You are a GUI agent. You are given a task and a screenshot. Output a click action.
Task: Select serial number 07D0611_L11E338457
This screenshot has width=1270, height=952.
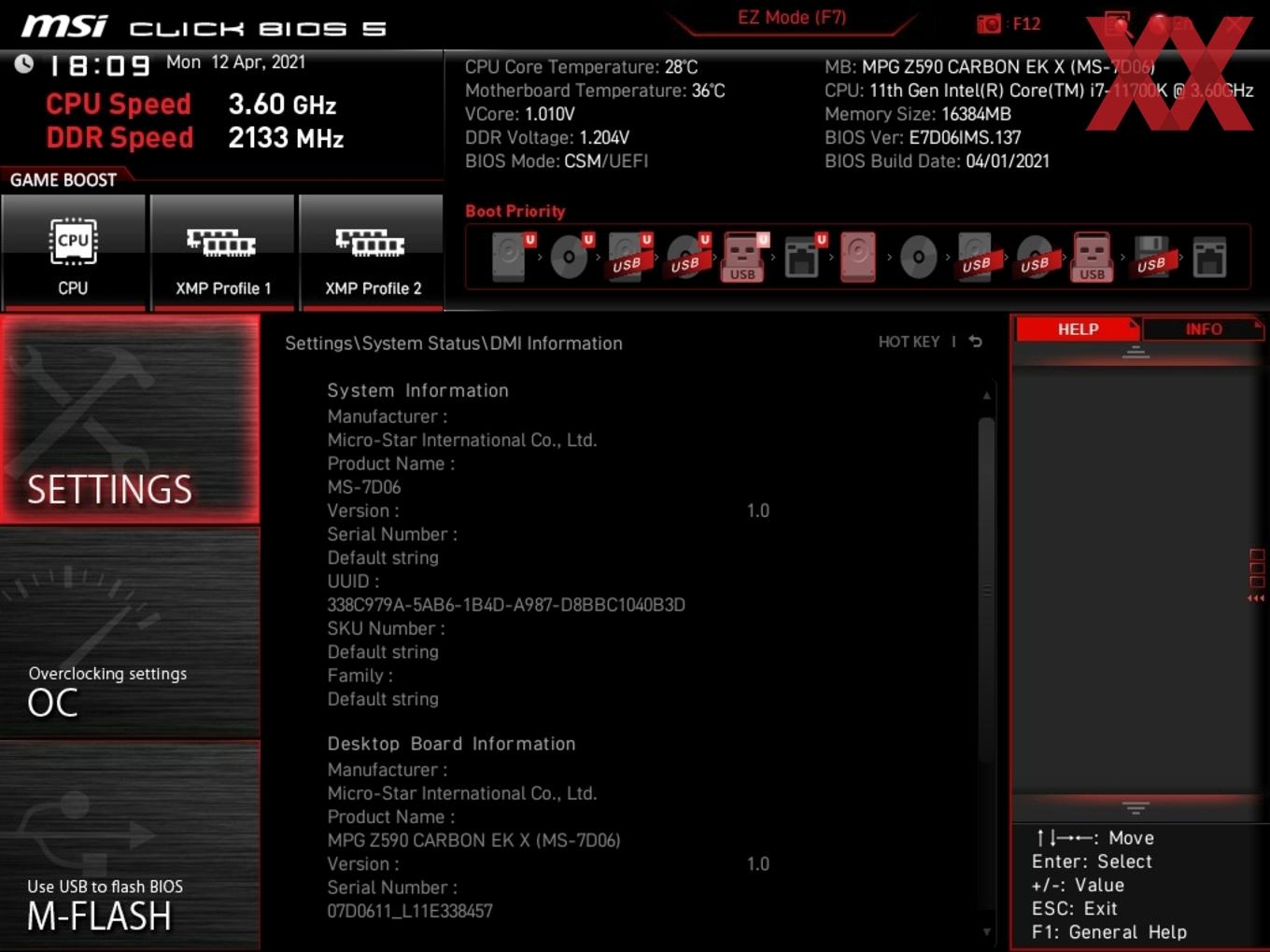(410, 911)
